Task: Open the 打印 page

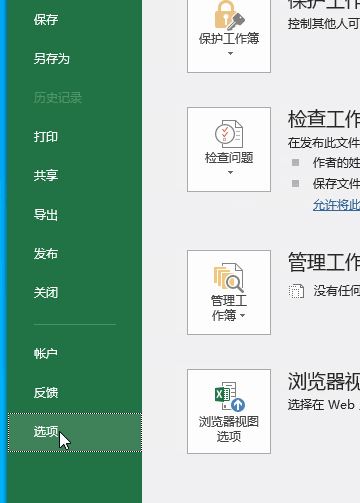Action: [x=46, y=137]
